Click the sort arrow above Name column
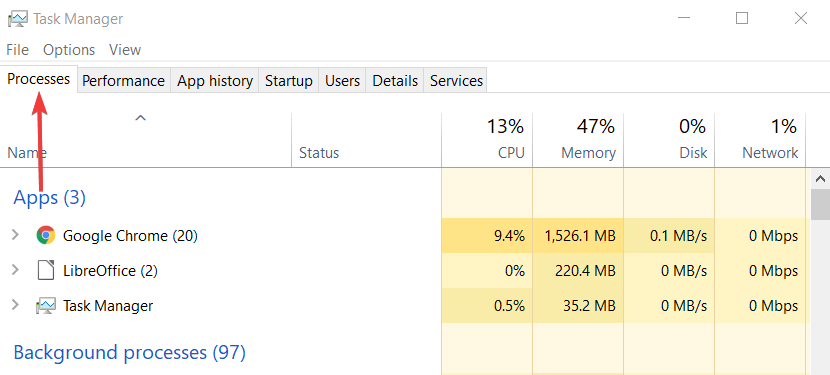This screenshot has width=830, height=375. [x=140, y=118]
